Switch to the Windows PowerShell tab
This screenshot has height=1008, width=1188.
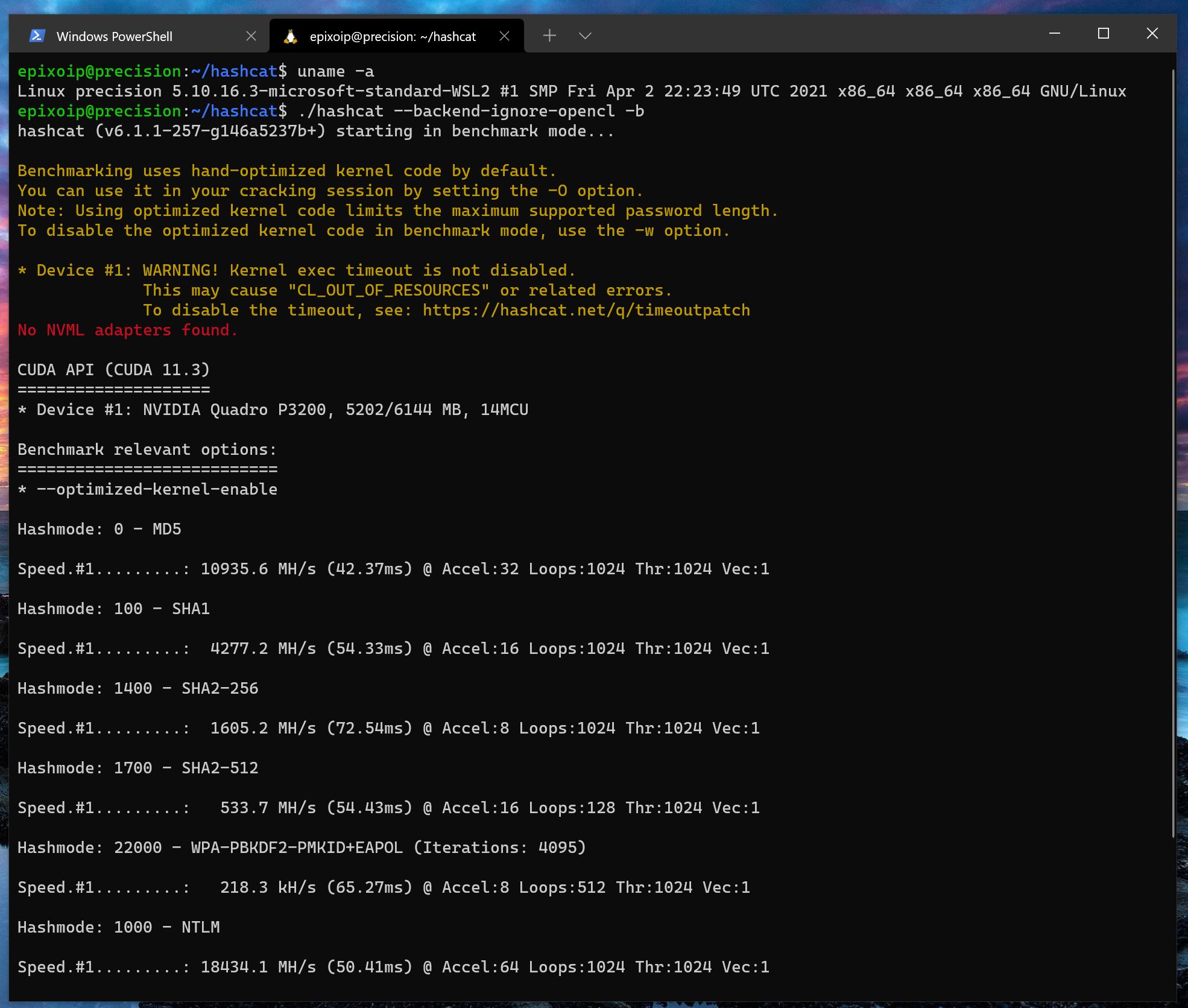tap(115, 36)
